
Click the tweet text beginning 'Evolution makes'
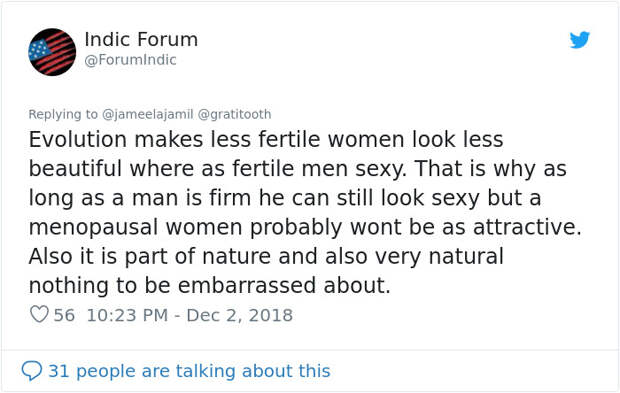[305, 212]
